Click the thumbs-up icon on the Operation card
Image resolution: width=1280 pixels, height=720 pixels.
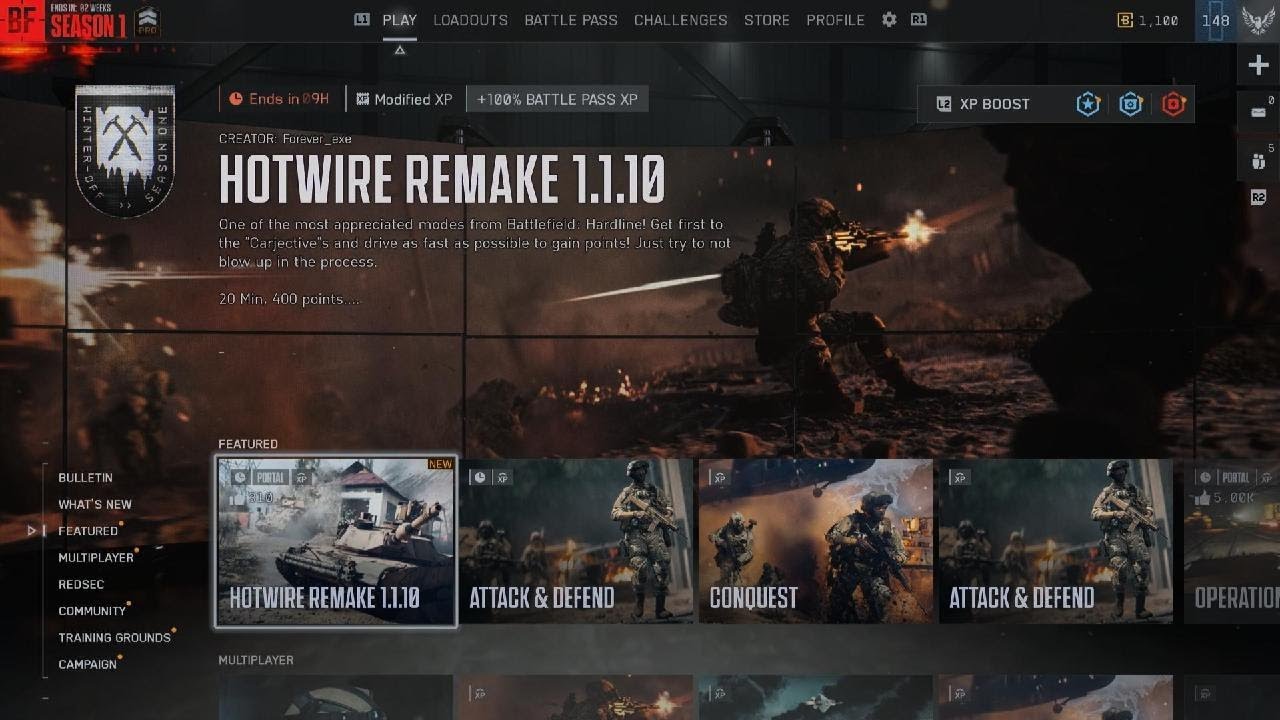tap(1205, 497)
